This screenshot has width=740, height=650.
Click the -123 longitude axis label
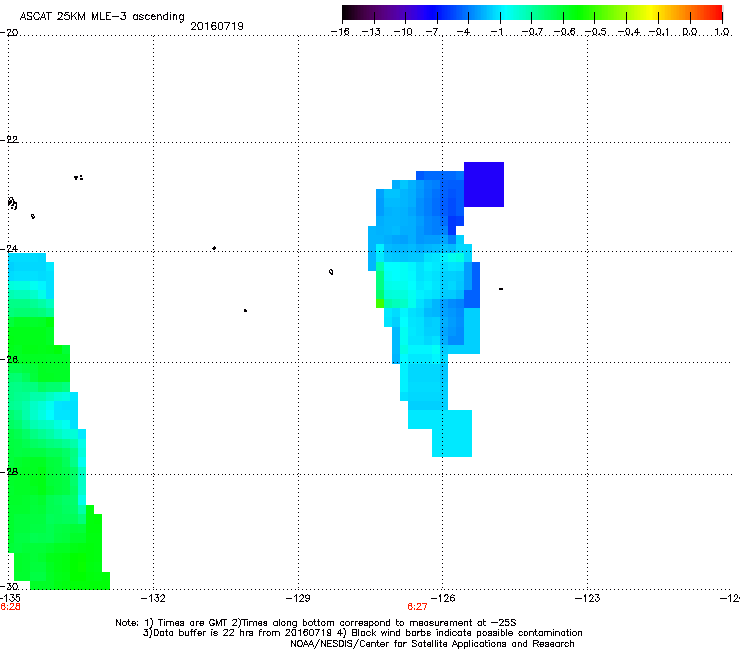tap(588, 598)
